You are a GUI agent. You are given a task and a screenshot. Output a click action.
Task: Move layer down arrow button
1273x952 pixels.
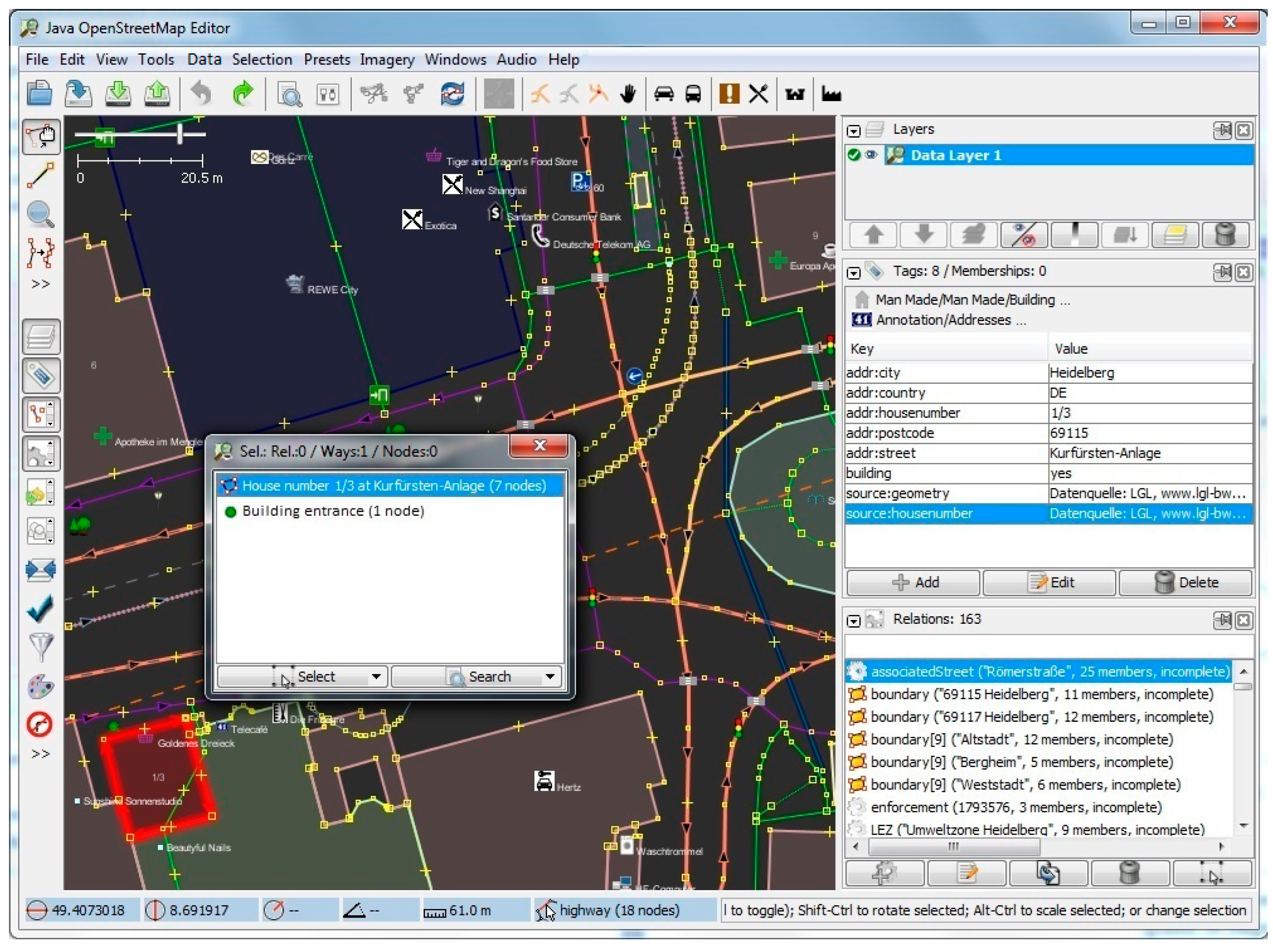(924, 235)
